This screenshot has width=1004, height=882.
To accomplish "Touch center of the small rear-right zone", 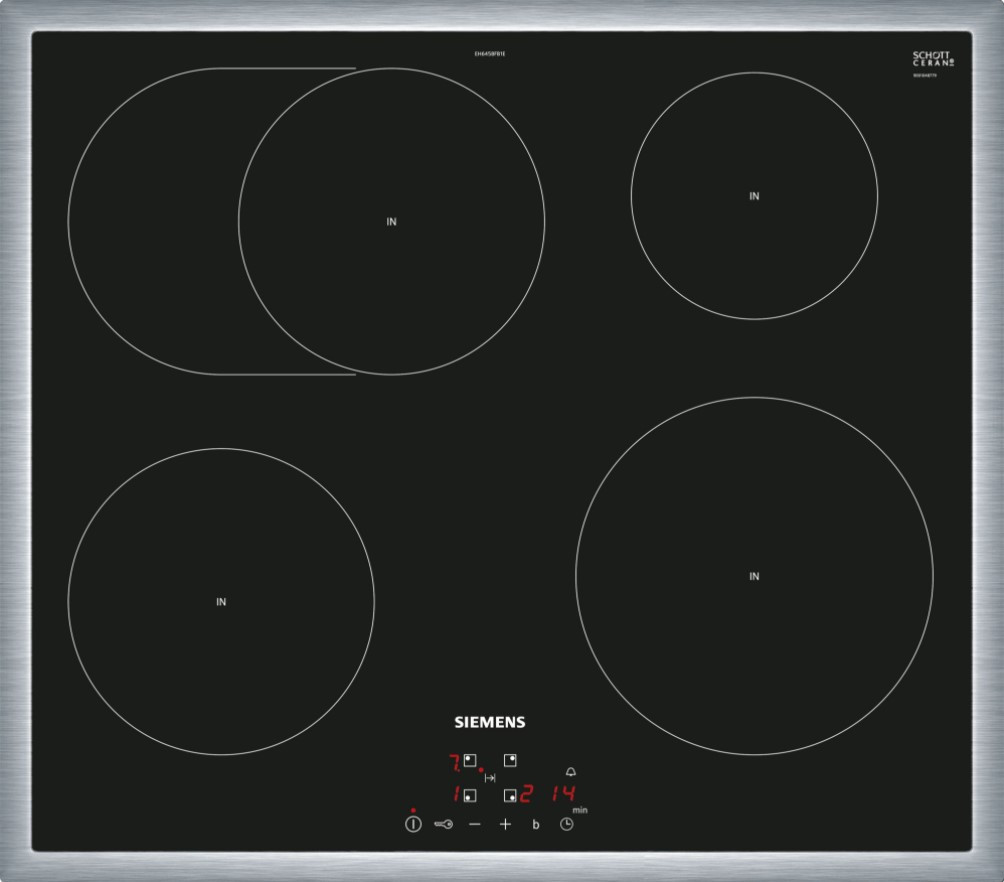I will 754,196.
